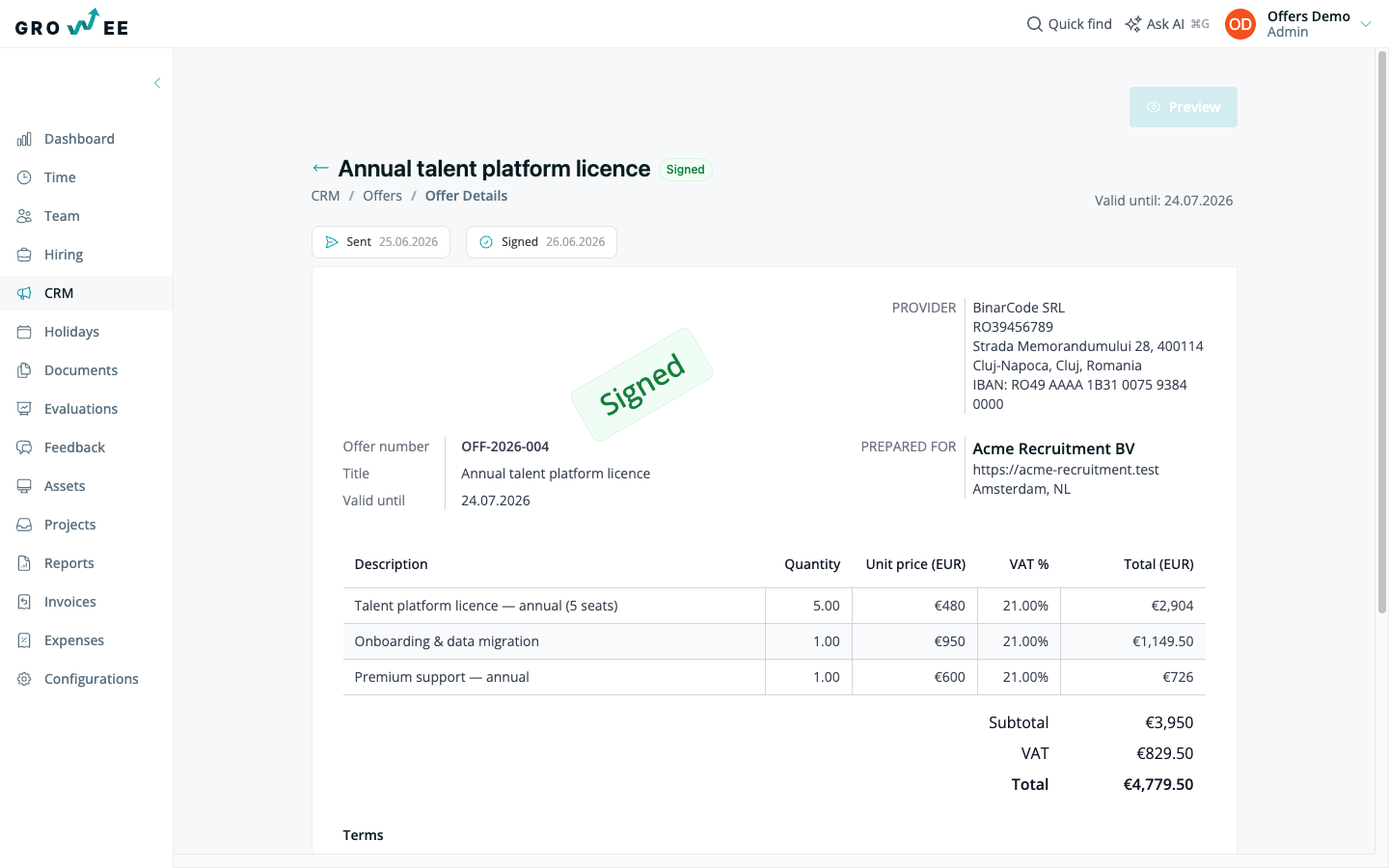Select the Configurations gear icon
The image size is (1389, 868).
click(x=24, y=679)
